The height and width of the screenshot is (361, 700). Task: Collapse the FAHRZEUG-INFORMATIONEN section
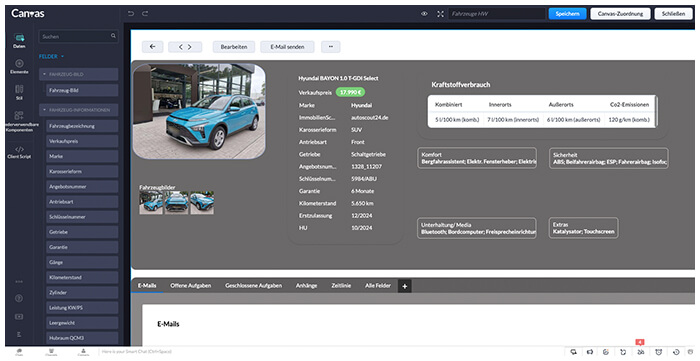pyautogui.click(x=79, y=110)
